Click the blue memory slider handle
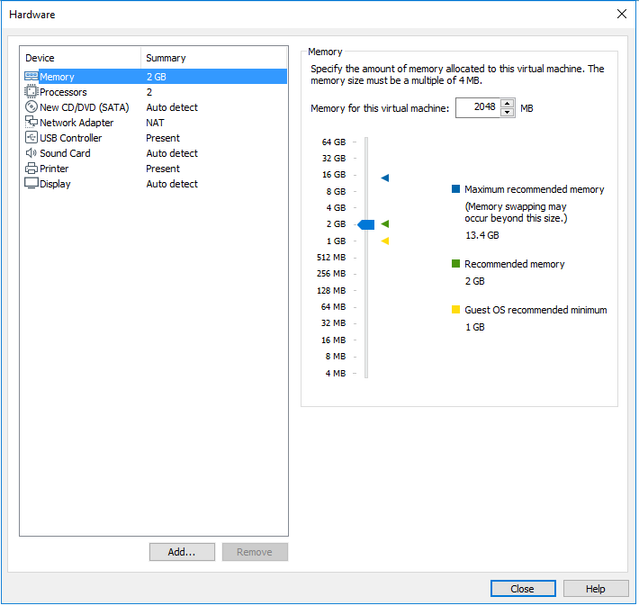639x607 pixels. pyautogui.click(x=366, y=225)
